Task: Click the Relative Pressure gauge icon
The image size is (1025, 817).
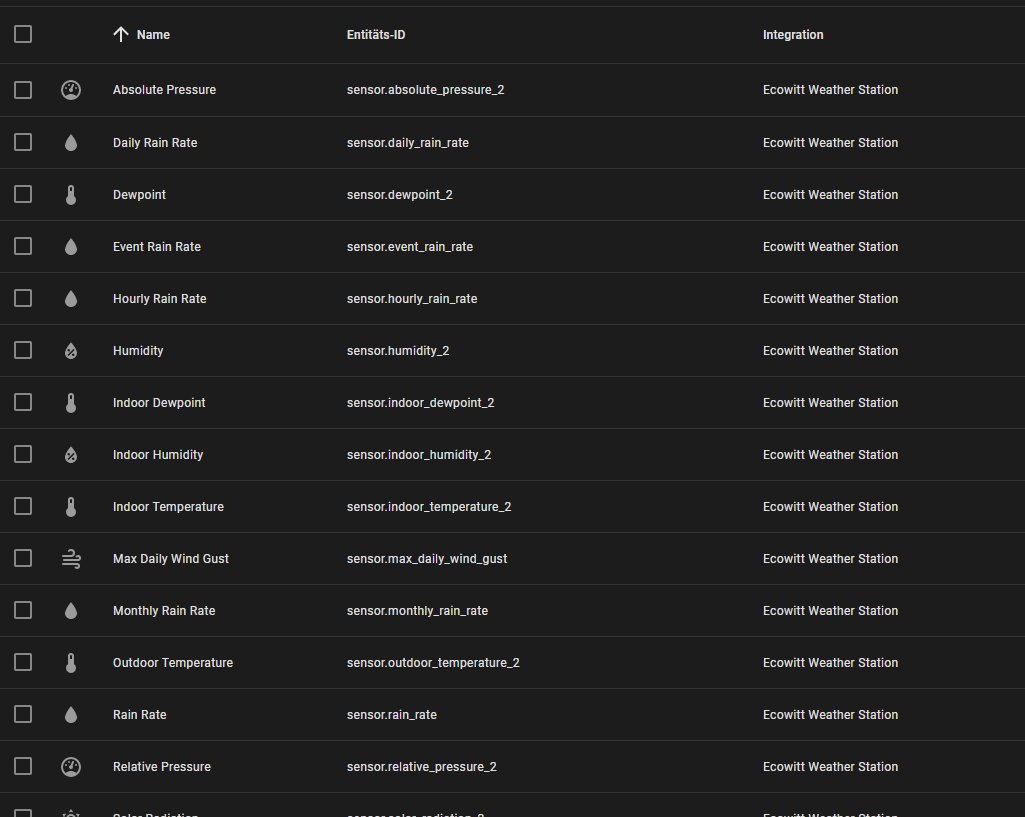Action: coord(70,766)
